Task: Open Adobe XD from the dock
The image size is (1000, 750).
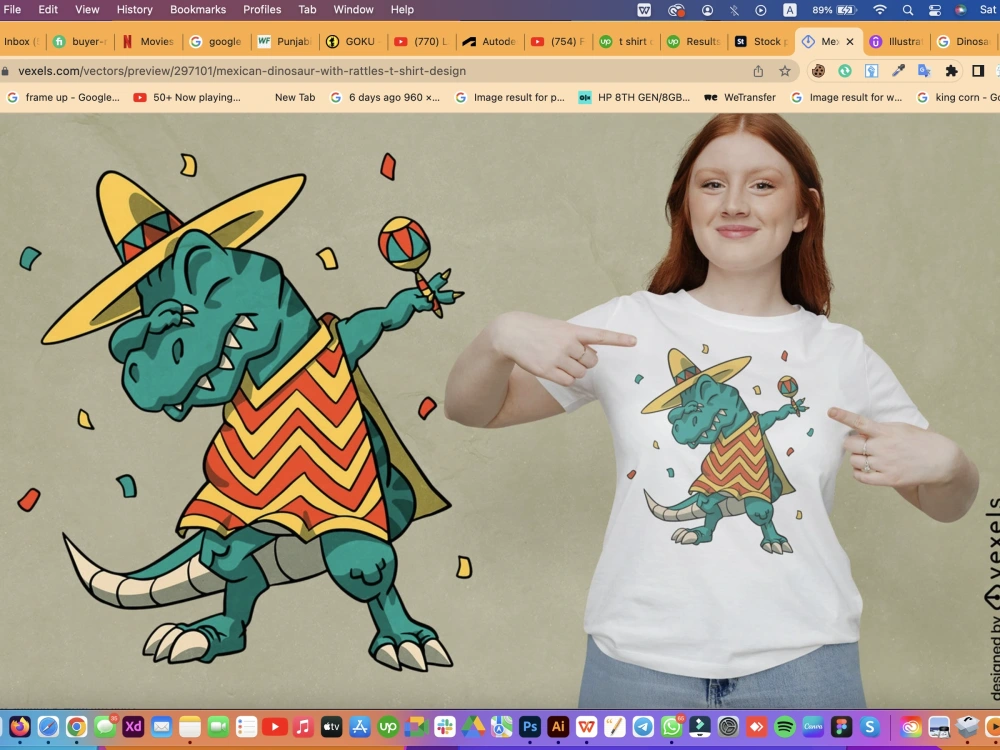Action: pos(133,726)
